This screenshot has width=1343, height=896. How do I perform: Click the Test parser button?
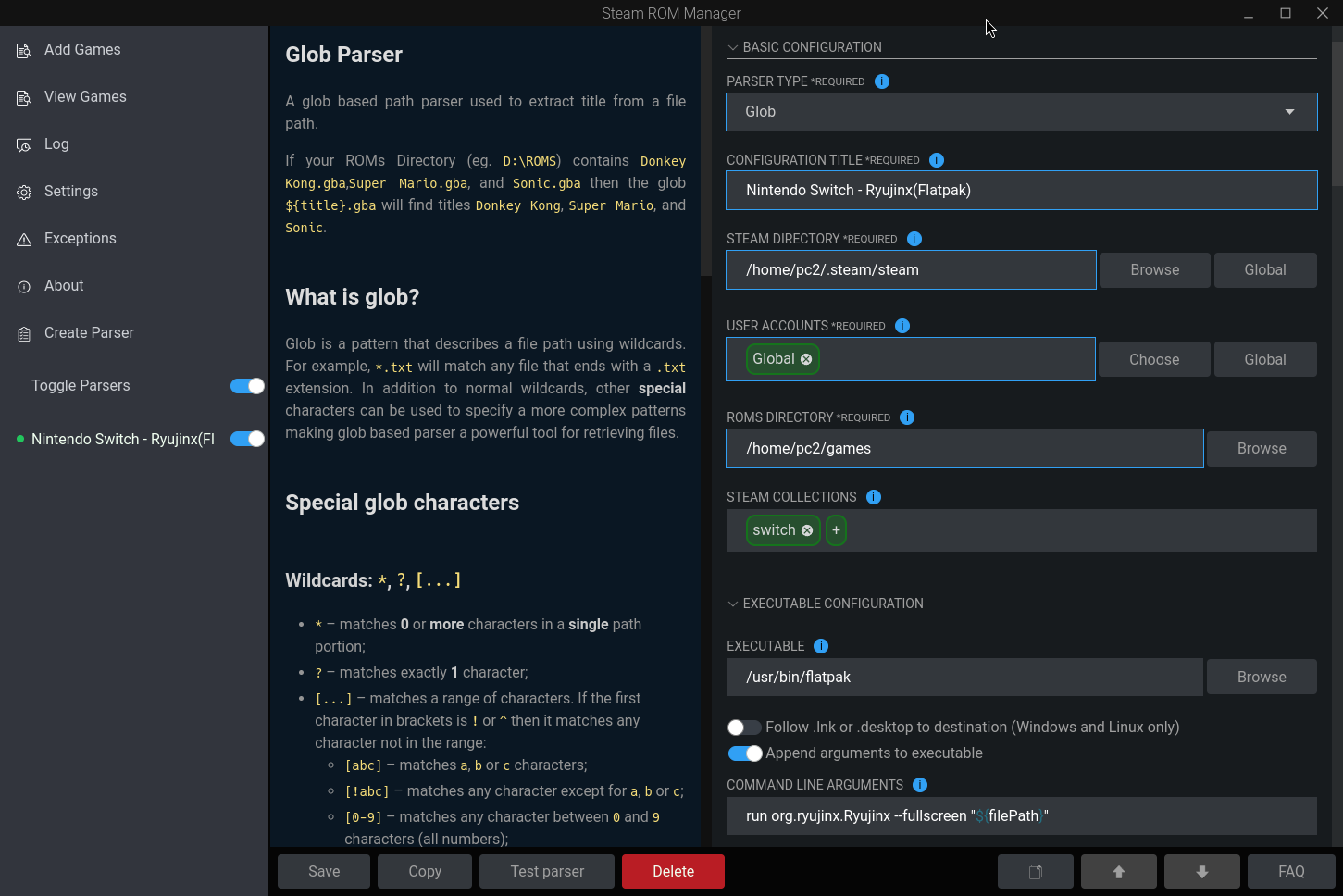(546, 871)
